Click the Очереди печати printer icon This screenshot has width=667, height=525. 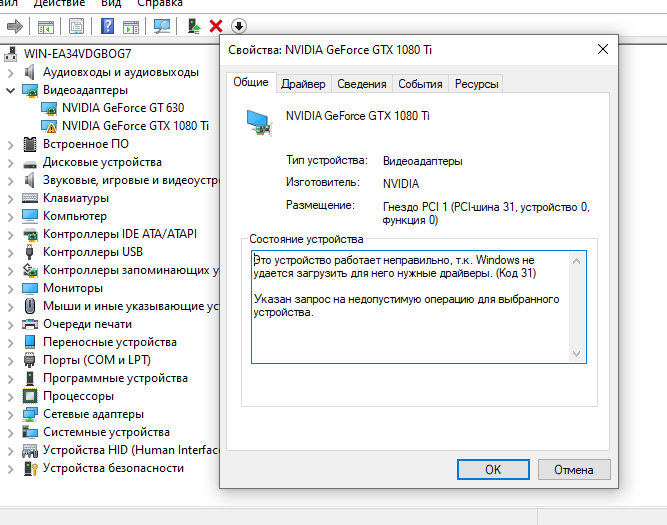30,324
